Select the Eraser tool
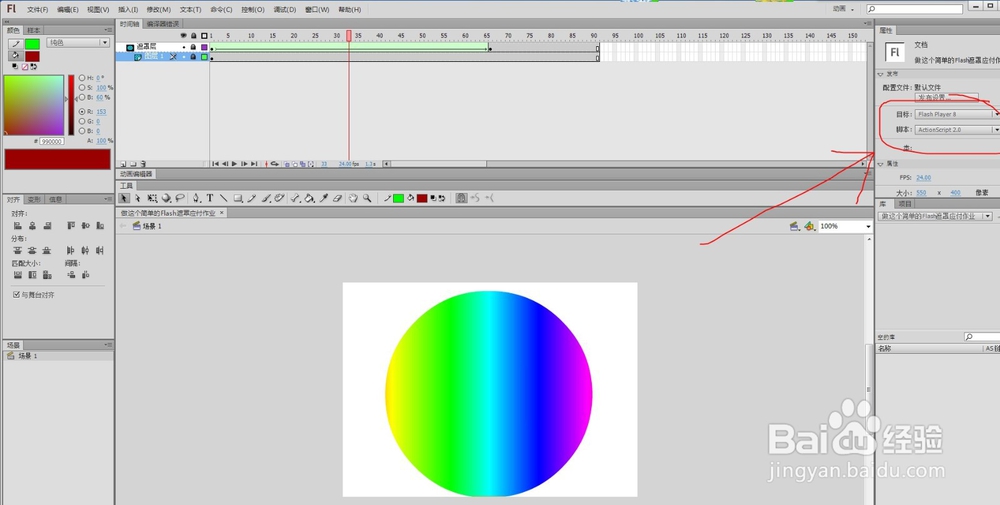The height and width of the screenshot is (505, 1000). [x=337, y=198]
